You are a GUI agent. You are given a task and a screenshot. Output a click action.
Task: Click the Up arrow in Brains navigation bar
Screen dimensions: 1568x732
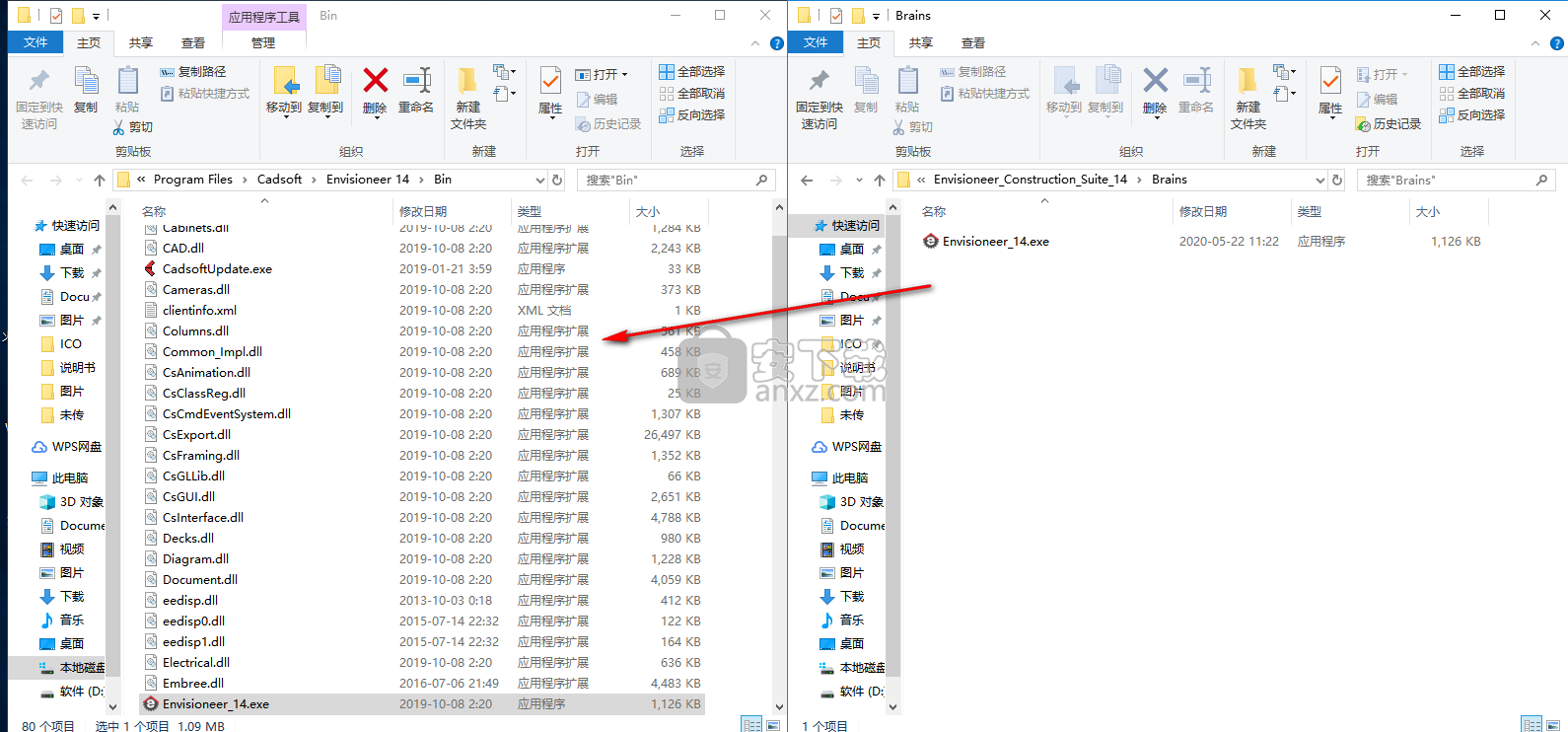coord(880,180)
